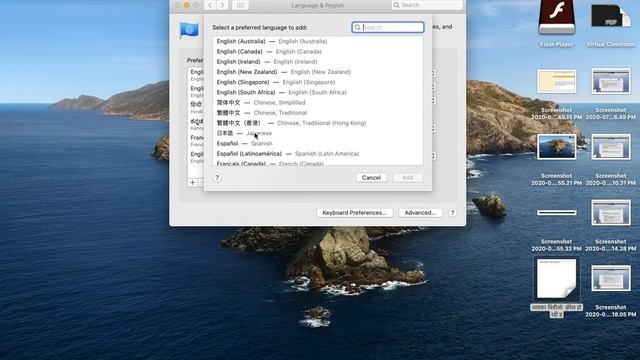The height and width of the screenshot is (360, 640).
Task: Select Español — Spanish row
Action: coord(318,143)
